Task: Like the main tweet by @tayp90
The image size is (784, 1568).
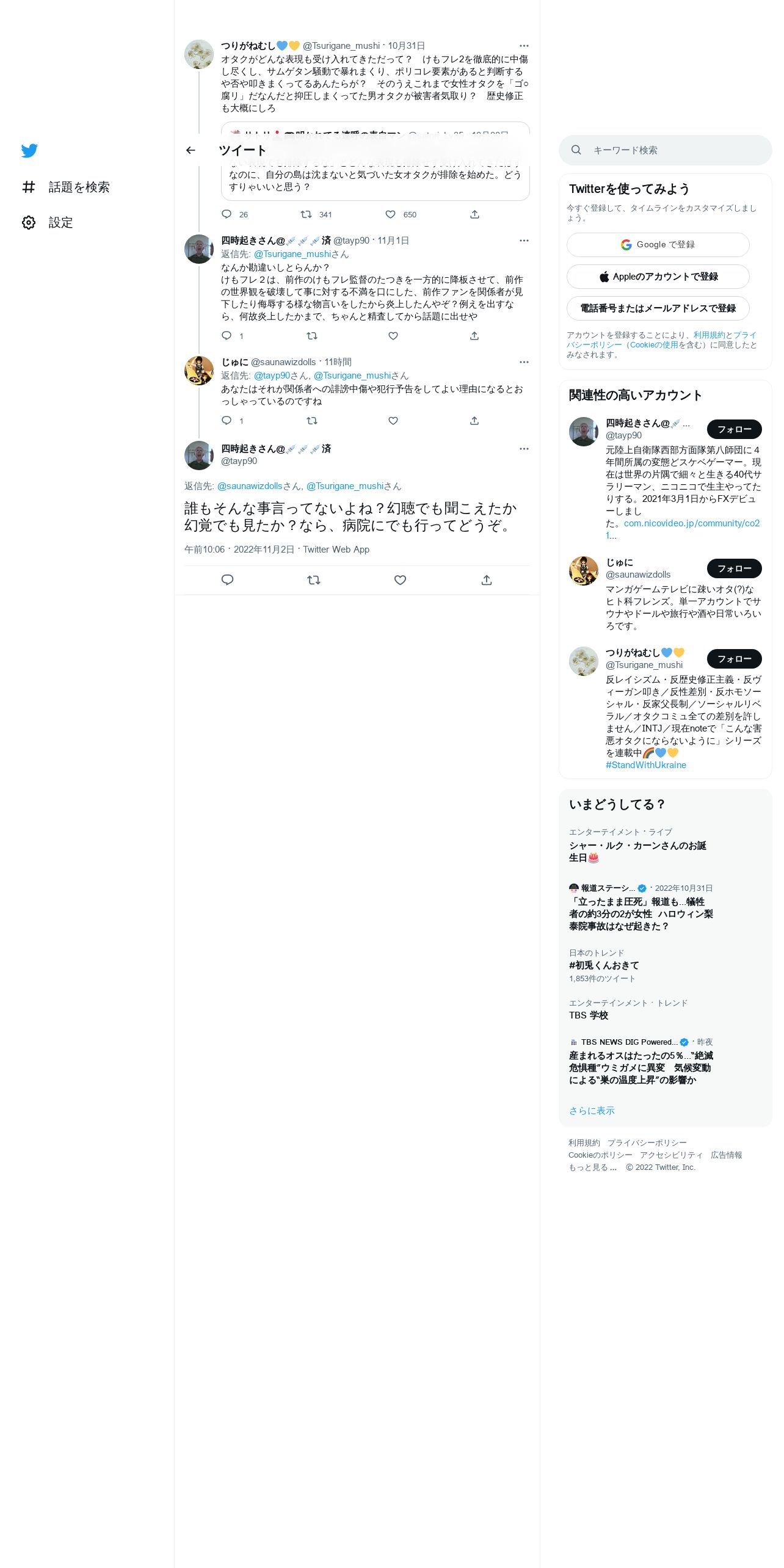Action: point(400,580)
